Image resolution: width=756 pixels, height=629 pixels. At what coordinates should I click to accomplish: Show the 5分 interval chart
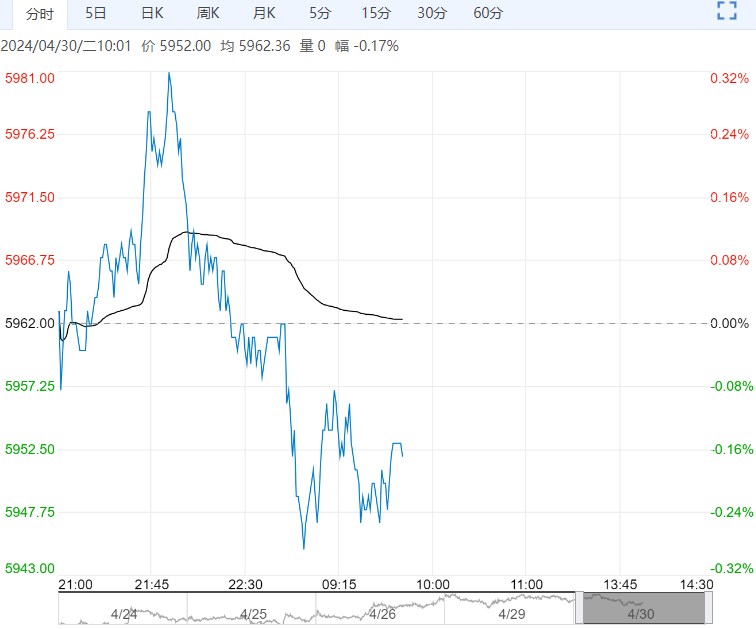pyautogui.click(x=320, y=13)
